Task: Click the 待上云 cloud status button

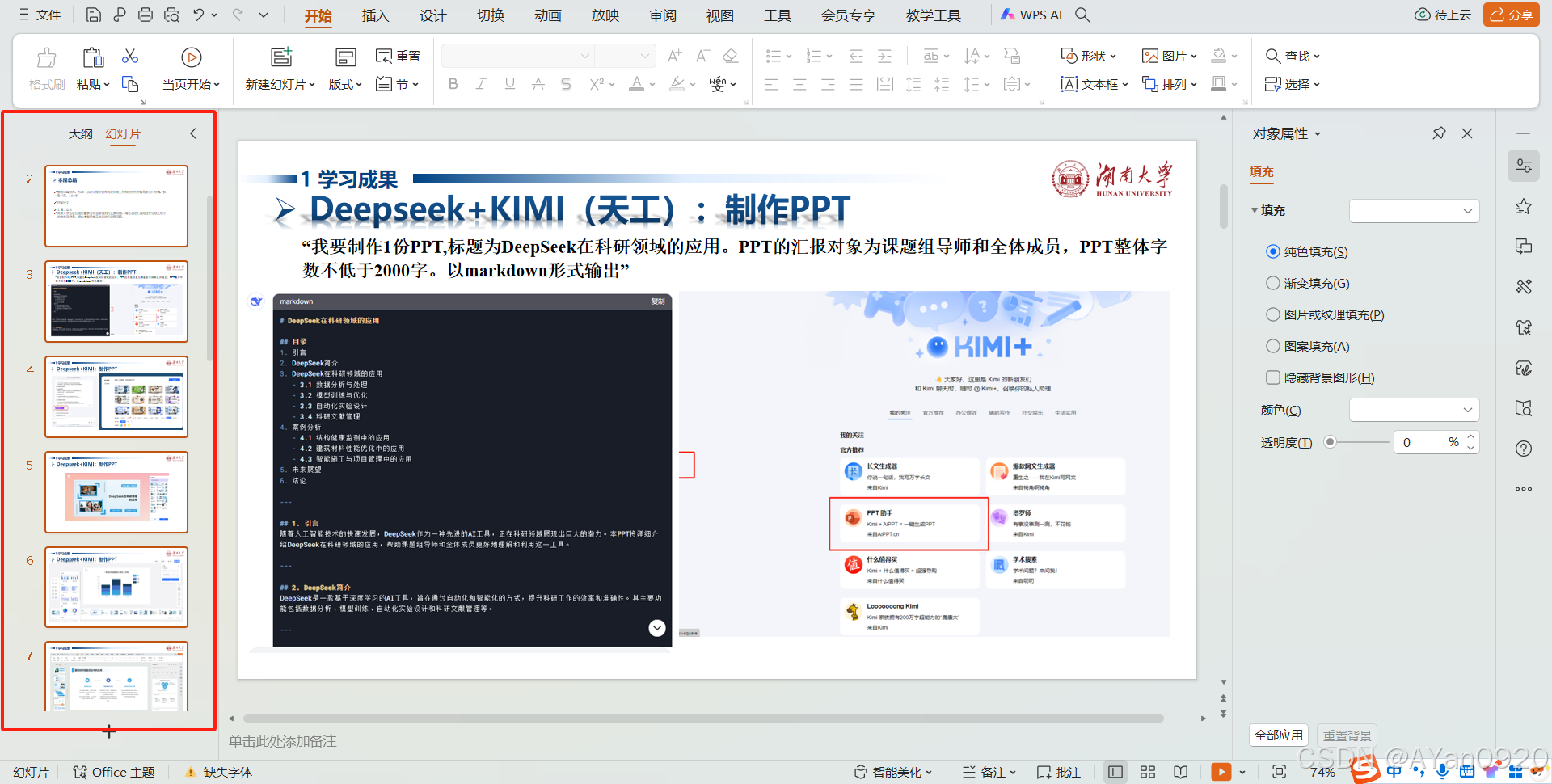Action: (x=1443, y=15)
